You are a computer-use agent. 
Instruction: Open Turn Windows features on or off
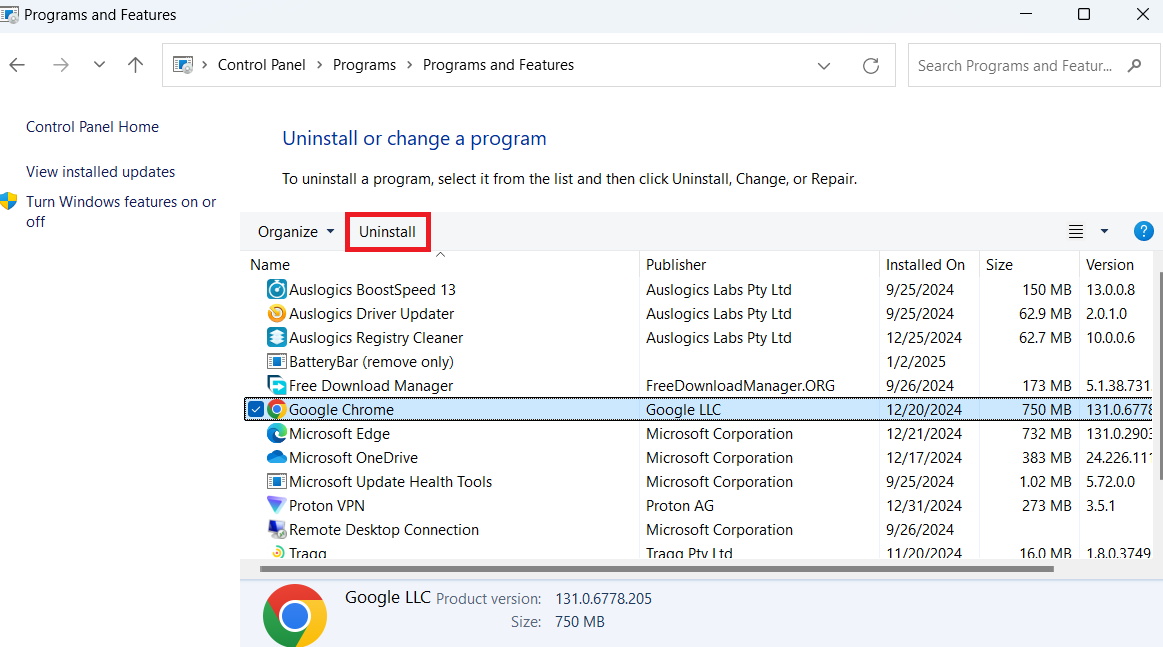coord(121,211)
